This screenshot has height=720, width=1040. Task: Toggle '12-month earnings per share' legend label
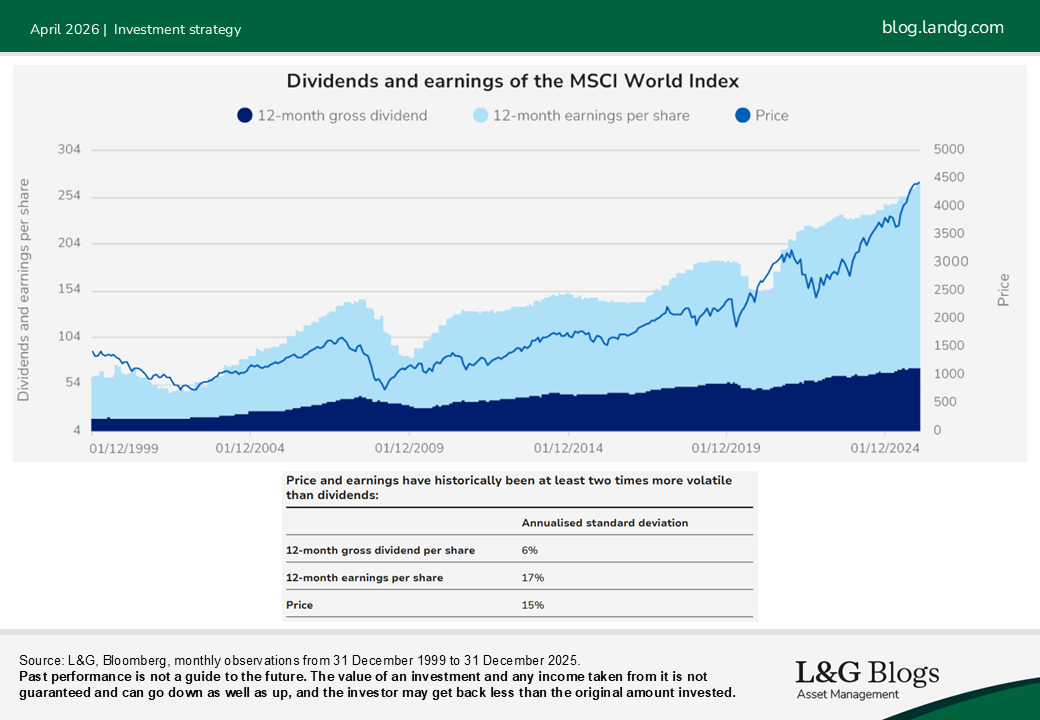pyautogui.click(x=591, y=116)
